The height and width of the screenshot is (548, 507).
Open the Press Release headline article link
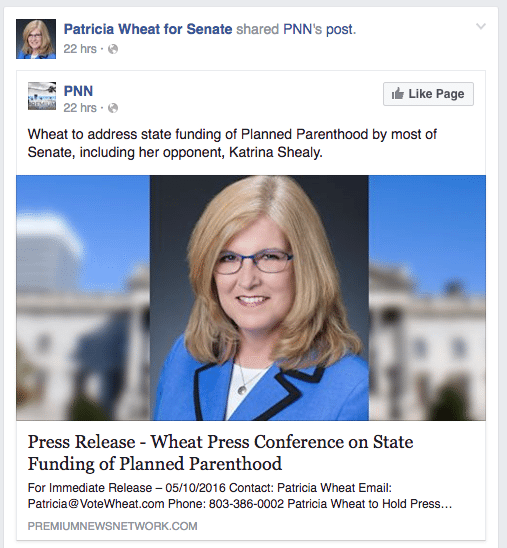point(220,453)
